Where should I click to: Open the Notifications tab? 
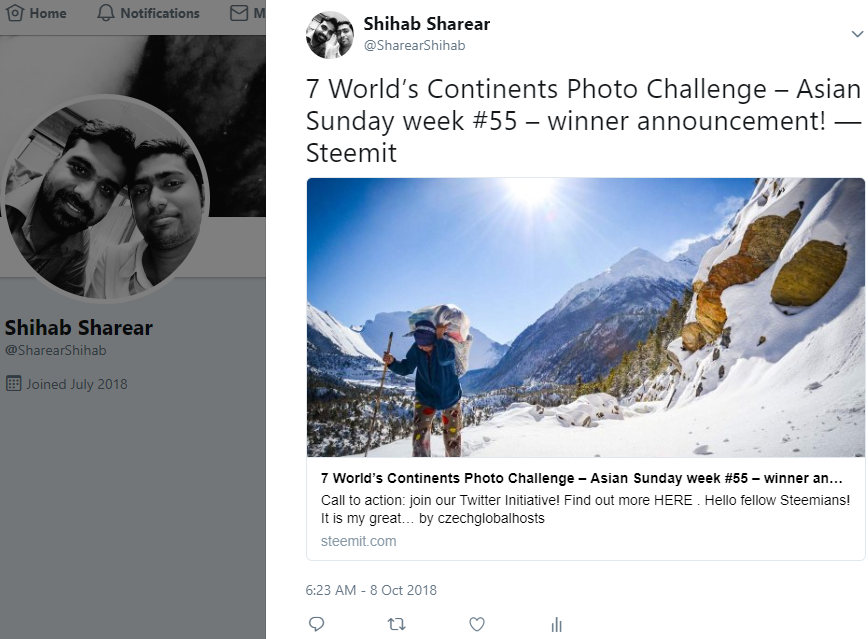tap(148, 13)
